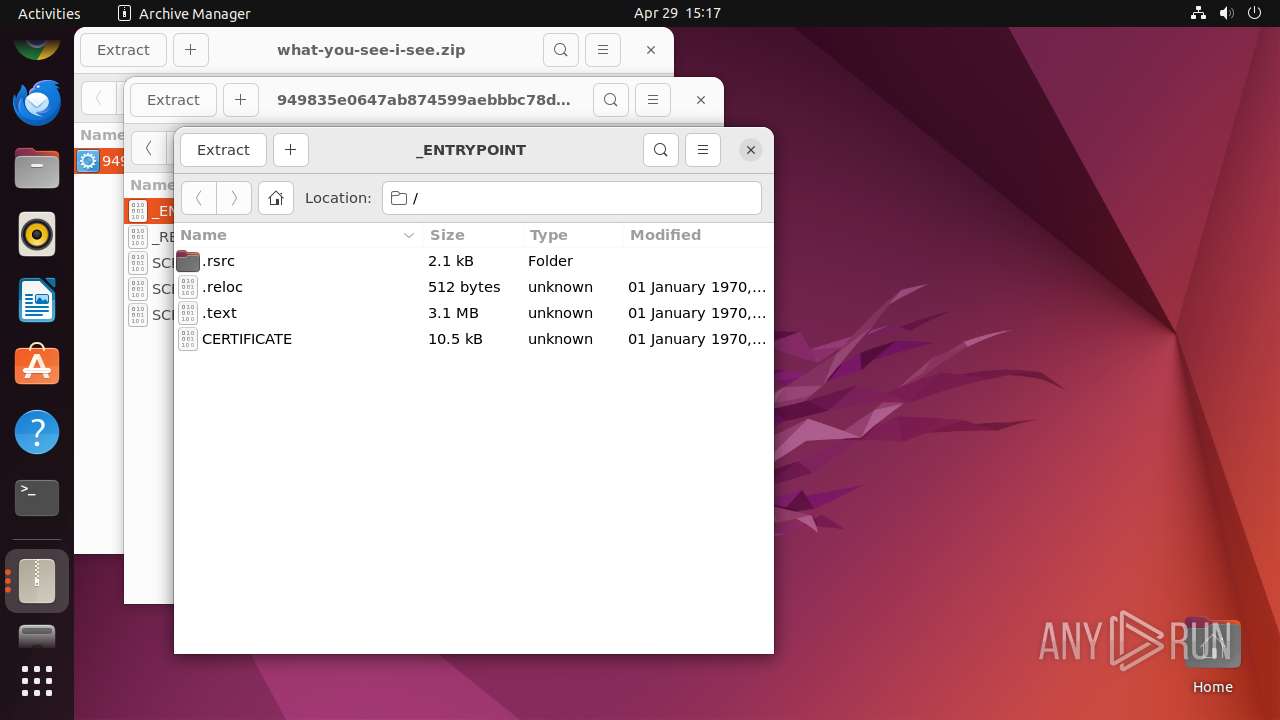1280x720 pixels.
Task: Close the _ENTRYPOINT window
Action: click(x=750, y=150)
